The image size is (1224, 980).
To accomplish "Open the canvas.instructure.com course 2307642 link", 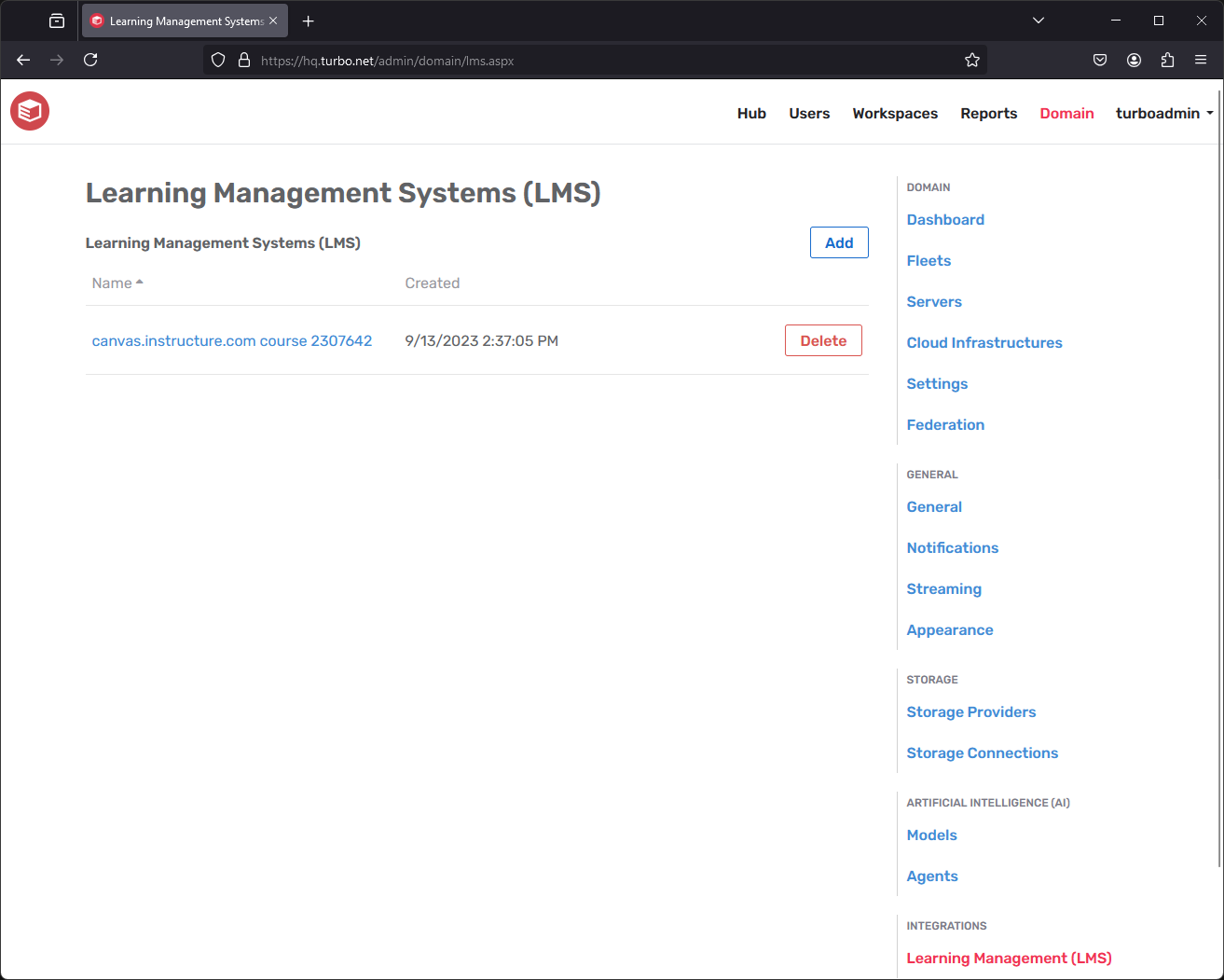I will pos(231,340).
